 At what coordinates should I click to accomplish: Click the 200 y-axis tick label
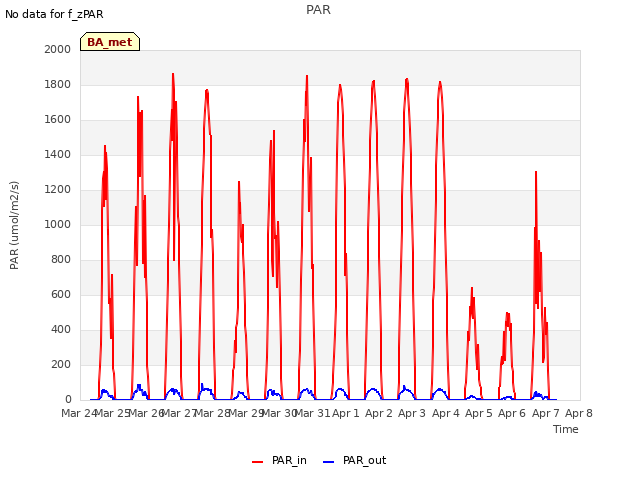(x=61, y=364)
